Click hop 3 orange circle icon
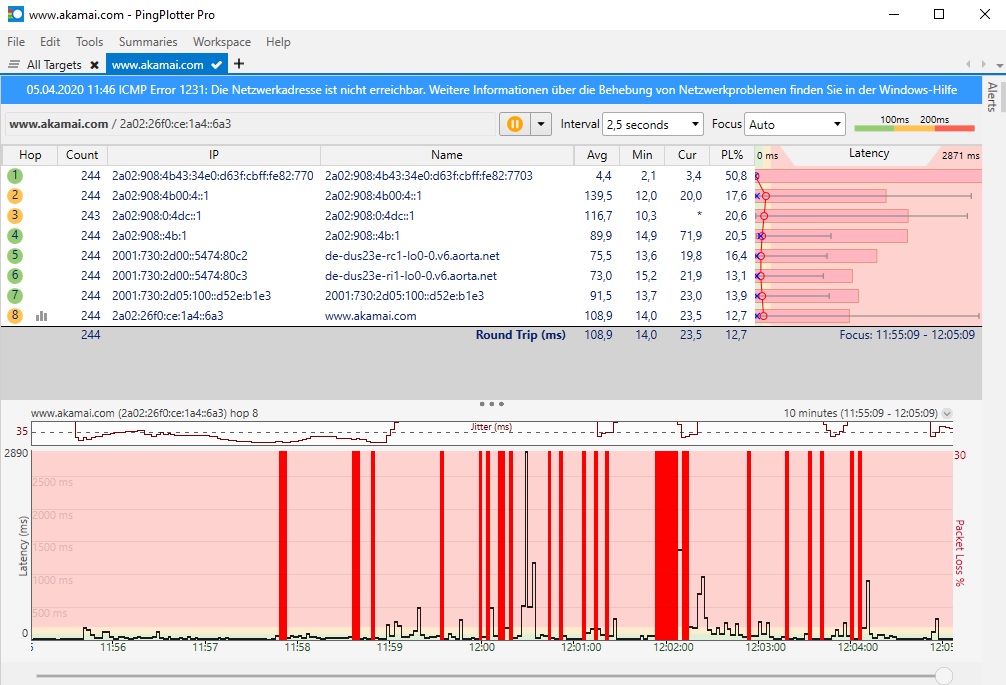Screen dimensions: 1006x685 tap(15, 216)
